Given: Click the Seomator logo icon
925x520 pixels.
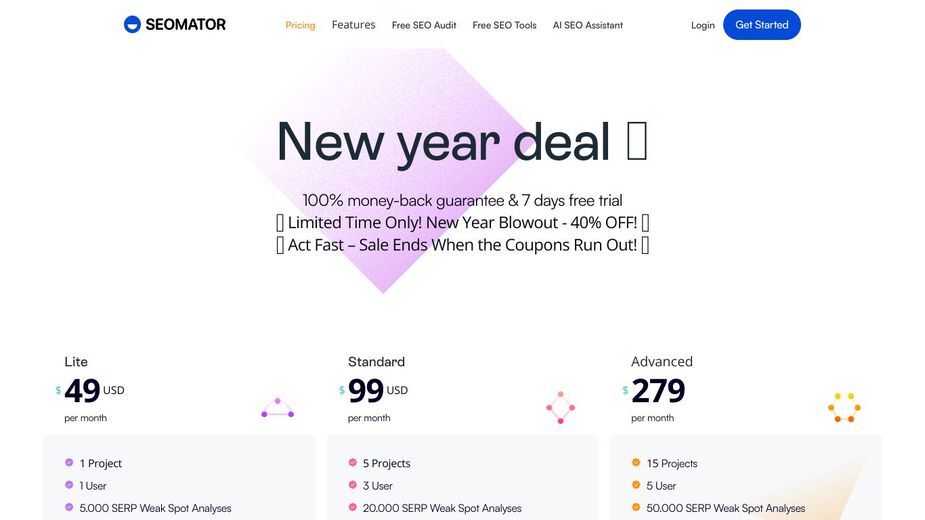Looking at the screenshot, I should coord(132,24).
